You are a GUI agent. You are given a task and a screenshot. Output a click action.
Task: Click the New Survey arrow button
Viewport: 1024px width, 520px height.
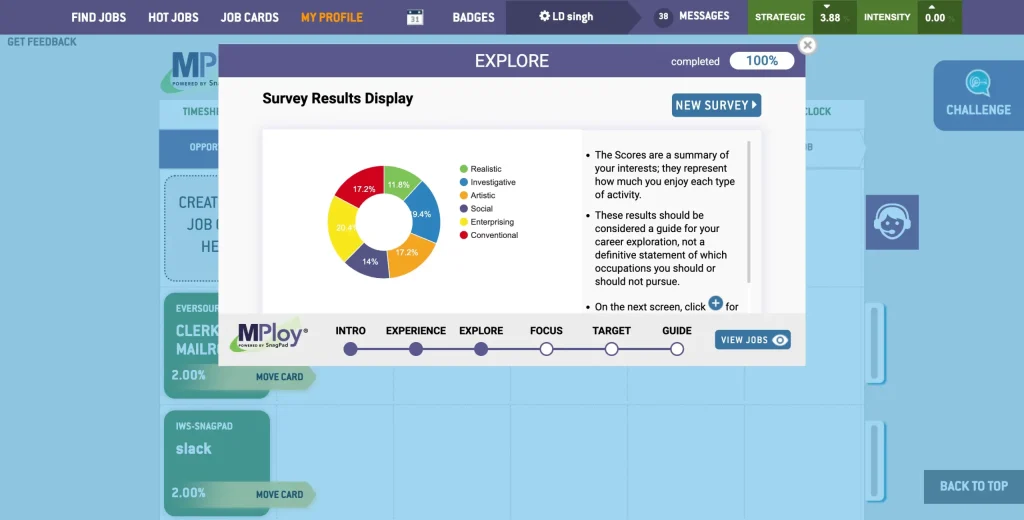(x=716, y=105)
